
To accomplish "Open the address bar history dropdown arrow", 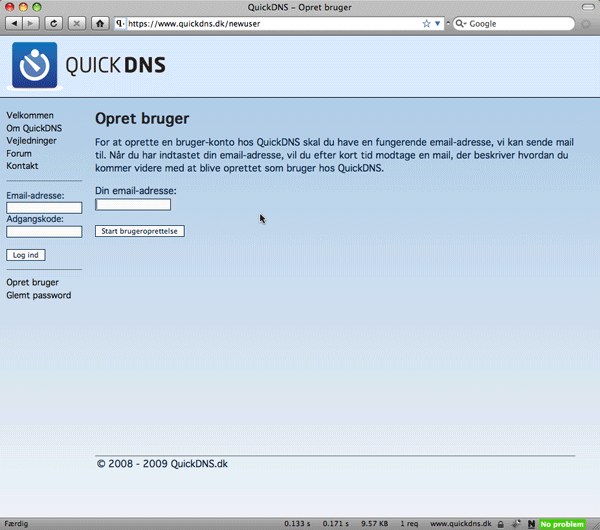I will tap(437, 24).
